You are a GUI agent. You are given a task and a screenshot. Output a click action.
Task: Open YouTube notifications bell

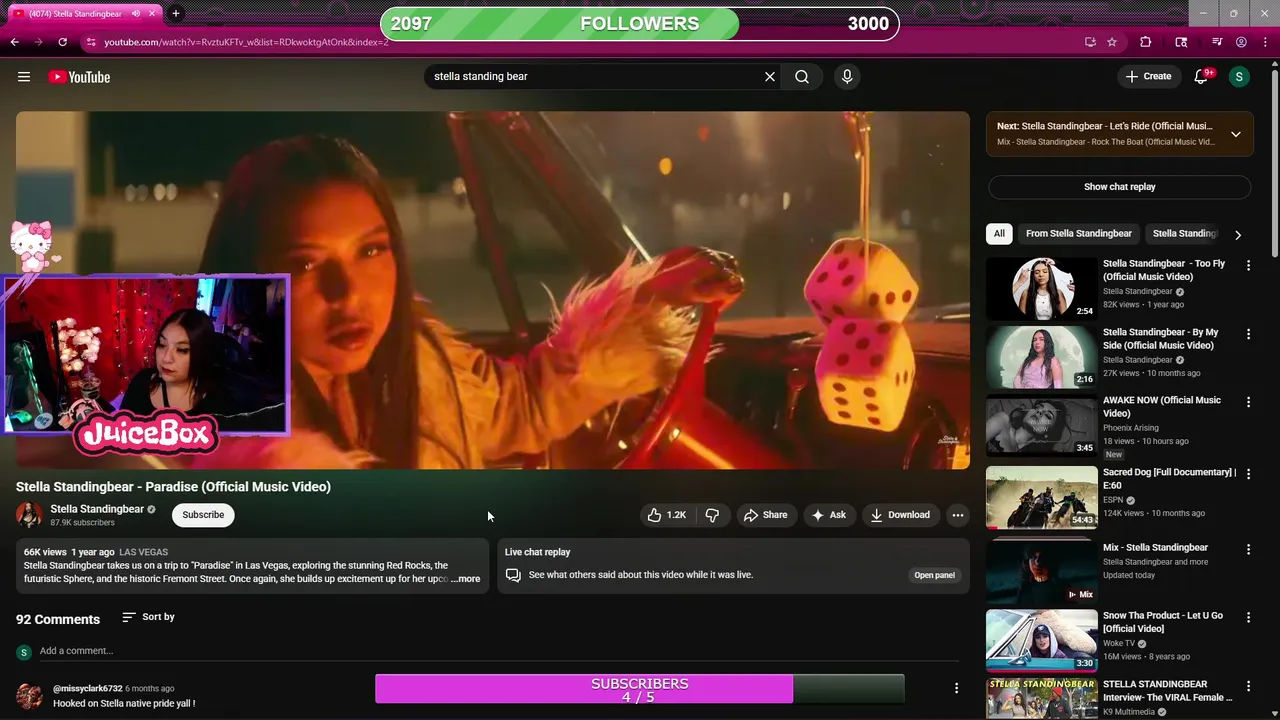pyautogui.click(x=1202, y=76)
